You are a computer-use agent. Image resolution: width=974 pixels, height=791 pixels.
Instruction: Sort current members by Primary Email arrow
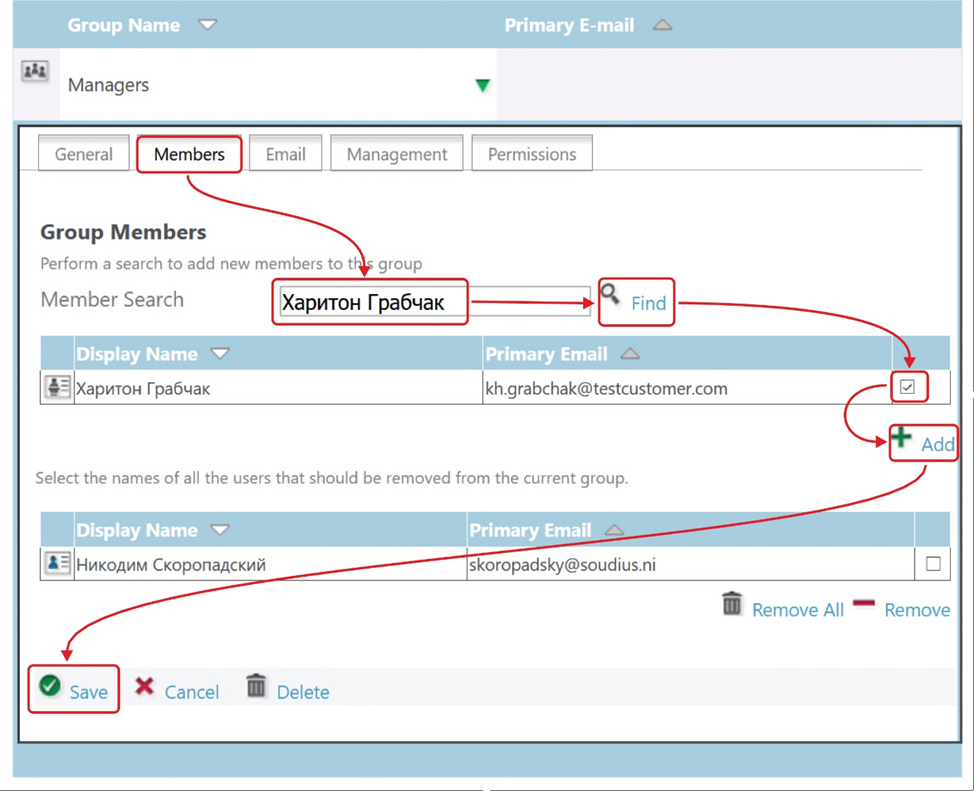pos(615,530)
